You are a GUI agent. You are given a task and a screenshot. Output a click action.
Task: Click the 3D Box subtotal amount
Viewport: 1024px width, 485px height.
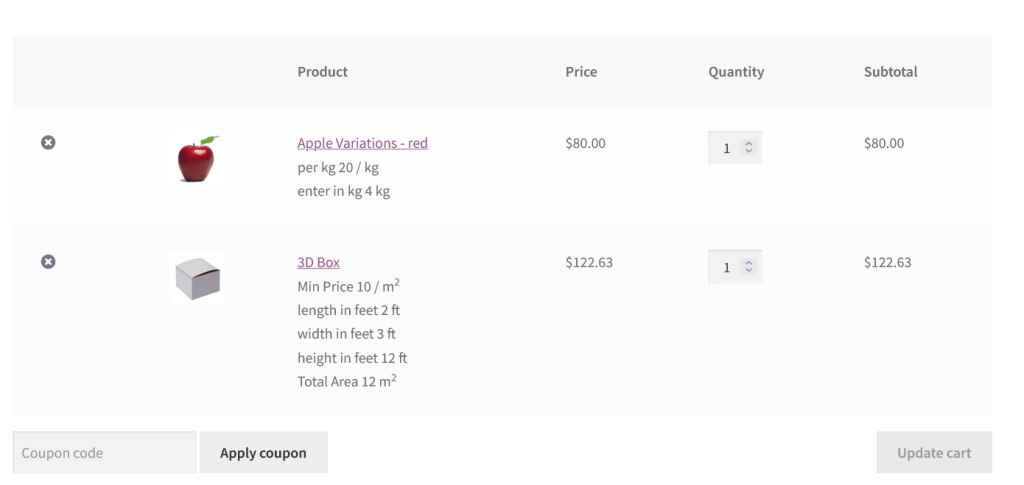[887, 263]
